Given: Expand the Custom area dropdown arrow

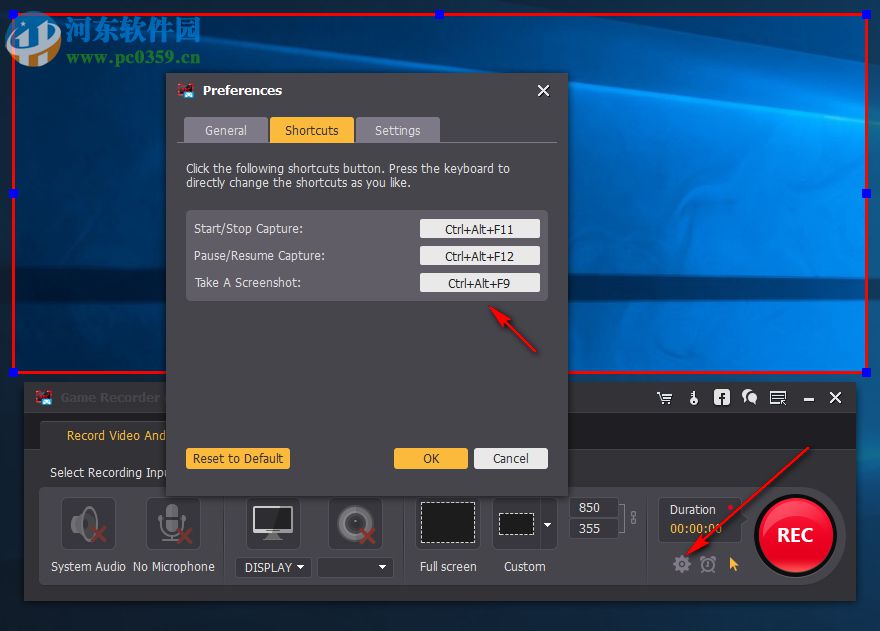Looking at the screenshot, I should coord(546,522).
